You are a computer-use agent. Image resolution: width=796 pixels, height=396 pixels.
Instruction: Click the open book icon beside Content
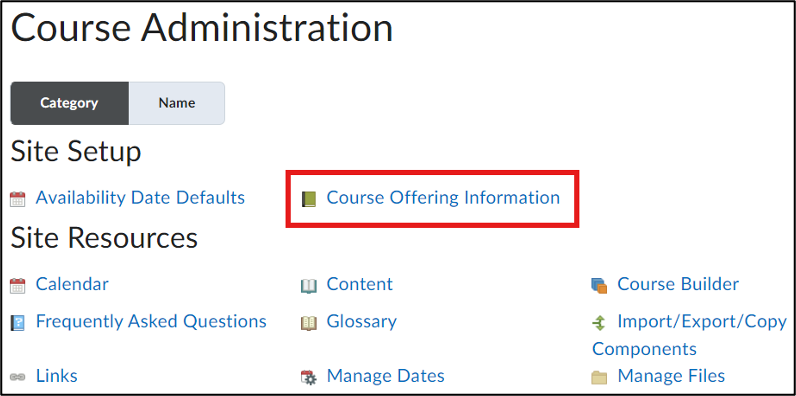tap(309, 286)
